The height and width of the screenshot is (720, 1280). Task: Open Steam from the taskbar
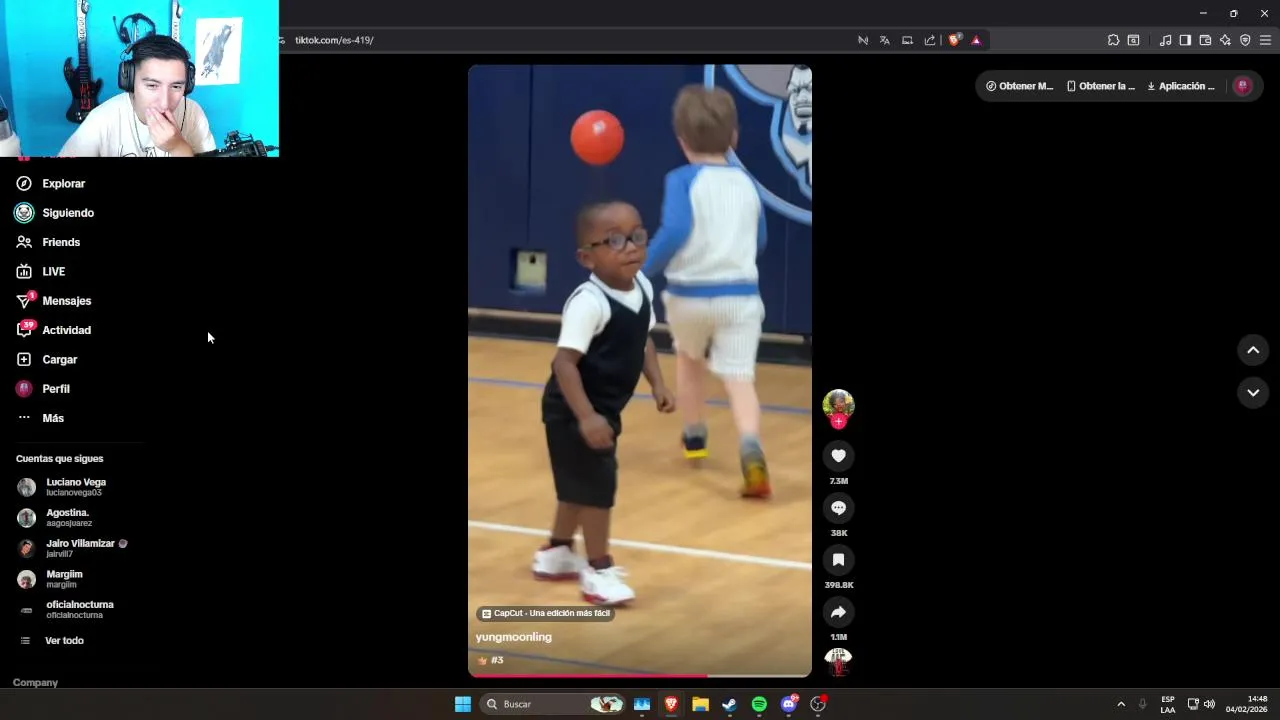729,704
